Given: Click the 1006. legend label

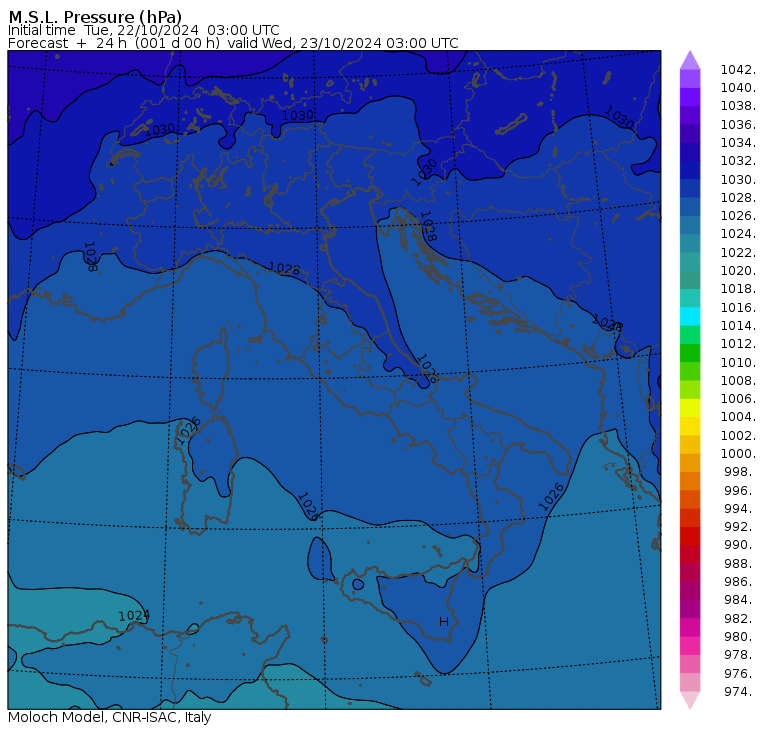Looking at the screenshot, I should pyautogui.click(x=738, y=398).
